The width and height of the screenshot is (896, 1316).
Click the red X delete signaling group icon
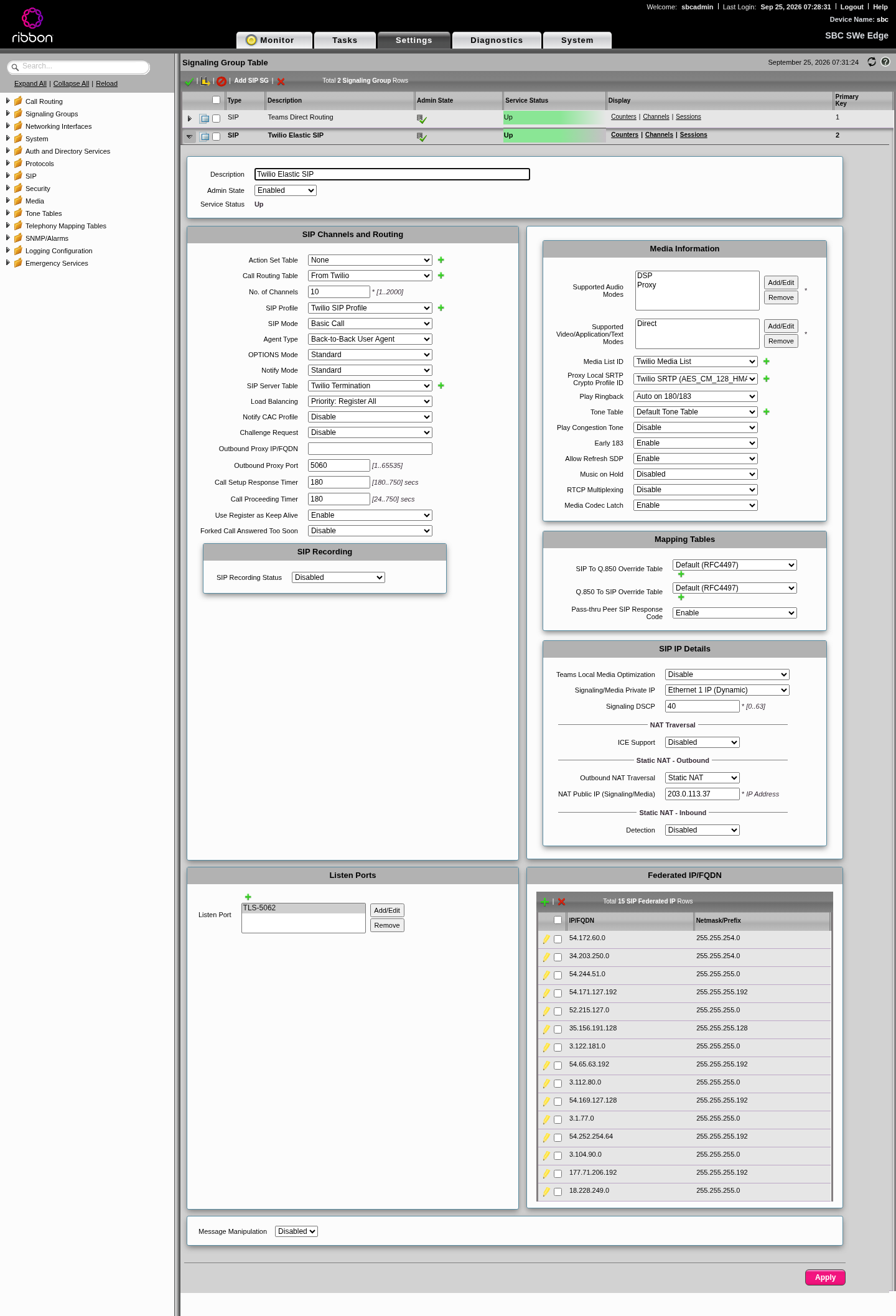pos(281,82)
